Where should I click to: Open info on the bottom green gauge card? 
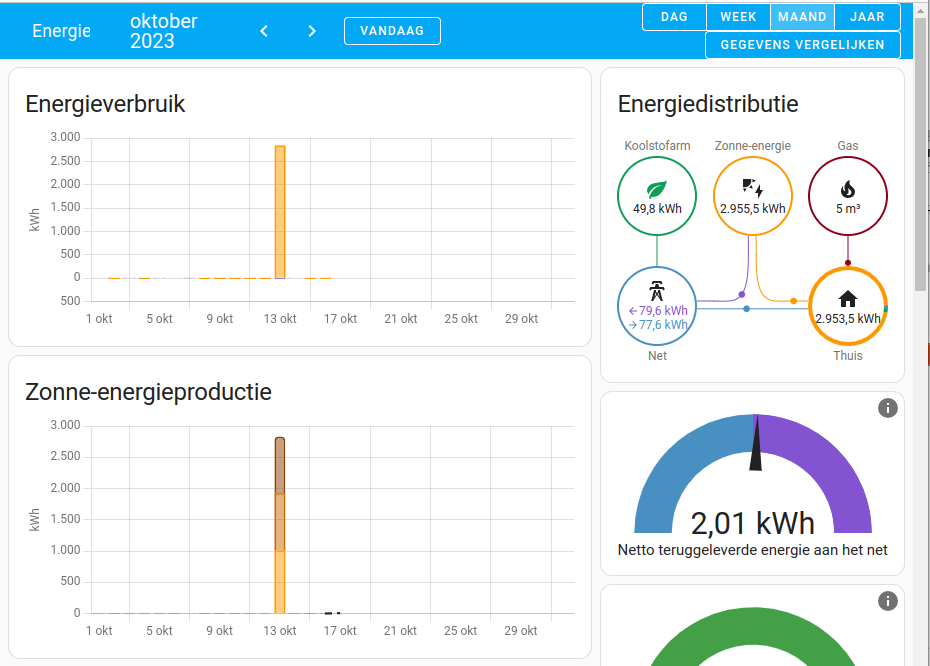[887, 601]
